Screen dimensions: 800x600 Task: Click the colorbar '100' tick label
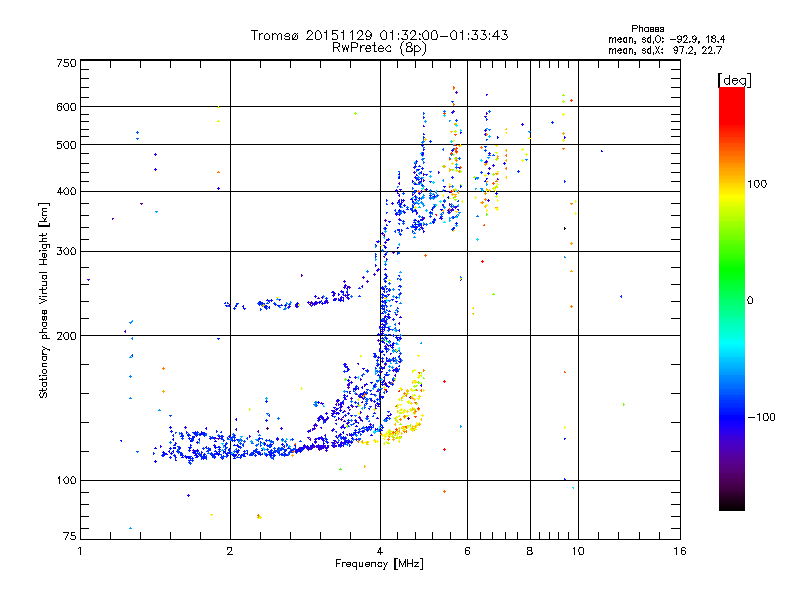click(757, 184)
